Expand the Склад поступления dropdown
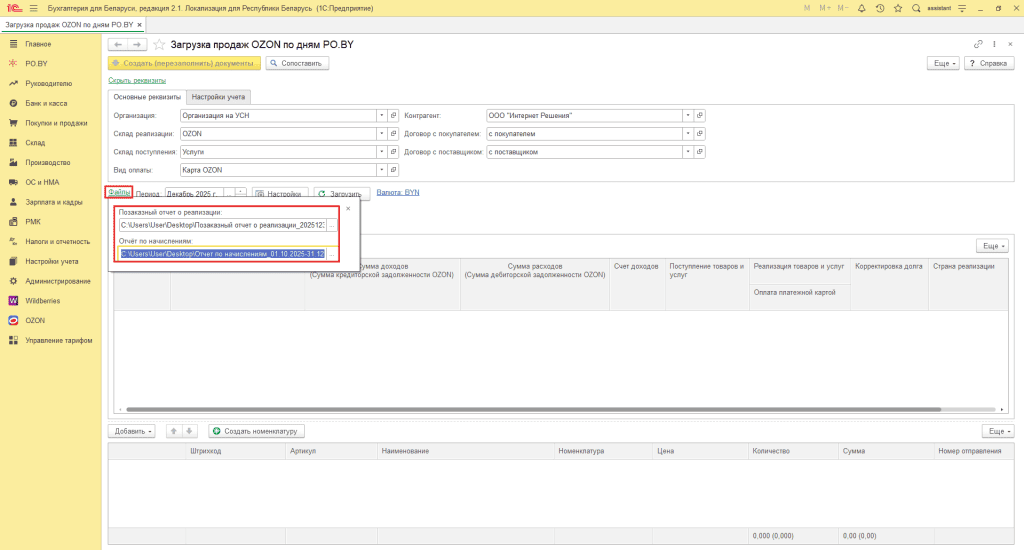Image resolution: width=1024 pixels, height=550 pixels. 381,152
